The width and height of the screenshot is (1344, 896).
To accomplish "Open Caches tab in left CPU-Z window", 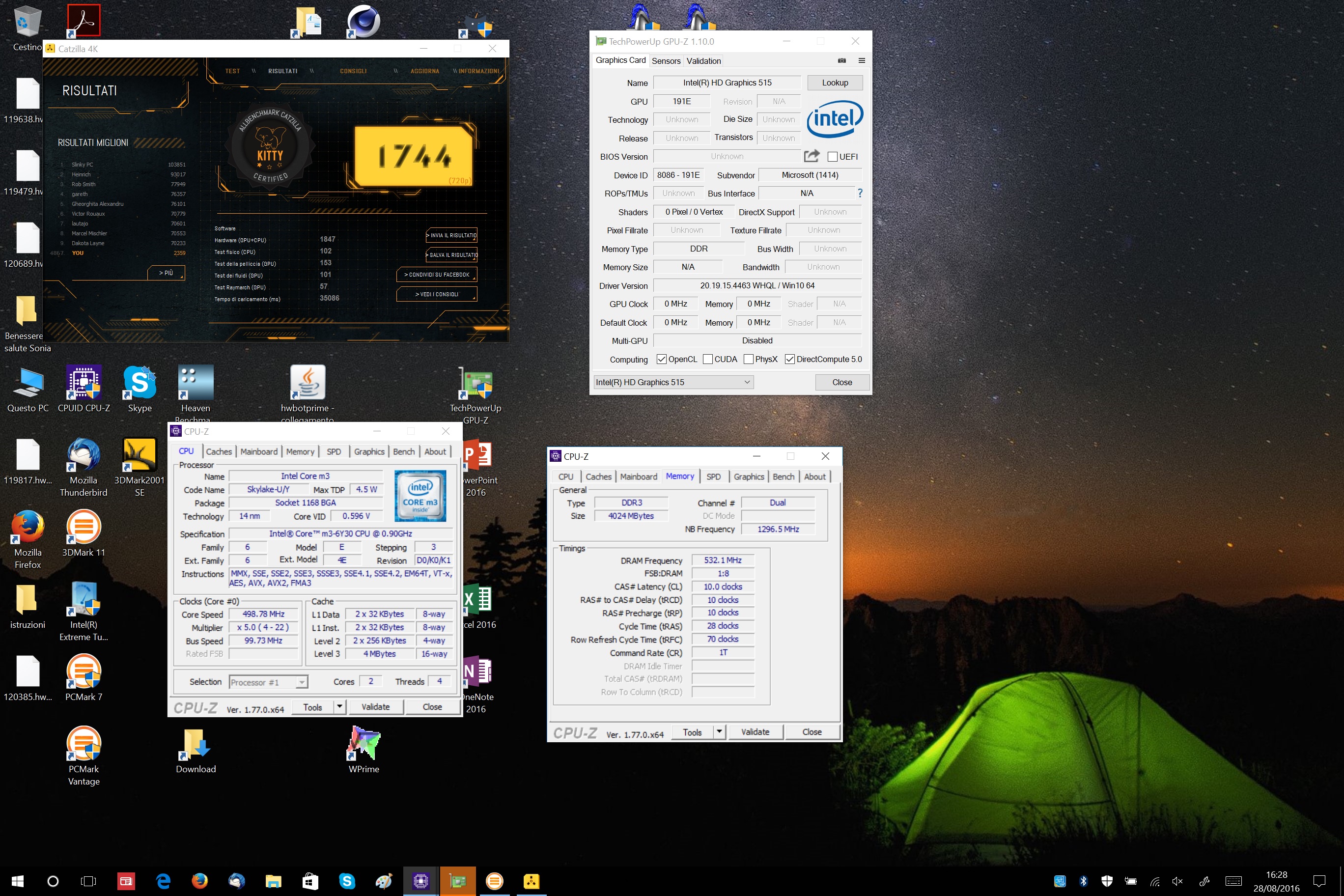I will pyautogui.click(x=219, y=451).
